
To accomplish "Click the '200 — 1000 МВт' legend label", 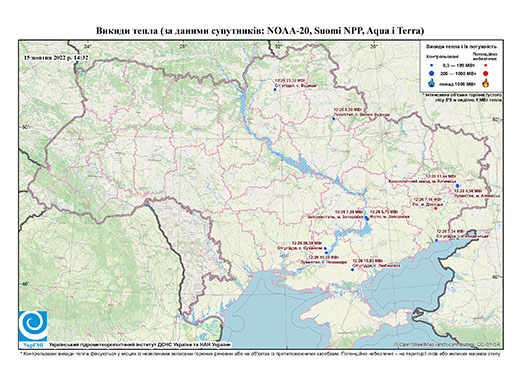I will (x=459, y=73).
